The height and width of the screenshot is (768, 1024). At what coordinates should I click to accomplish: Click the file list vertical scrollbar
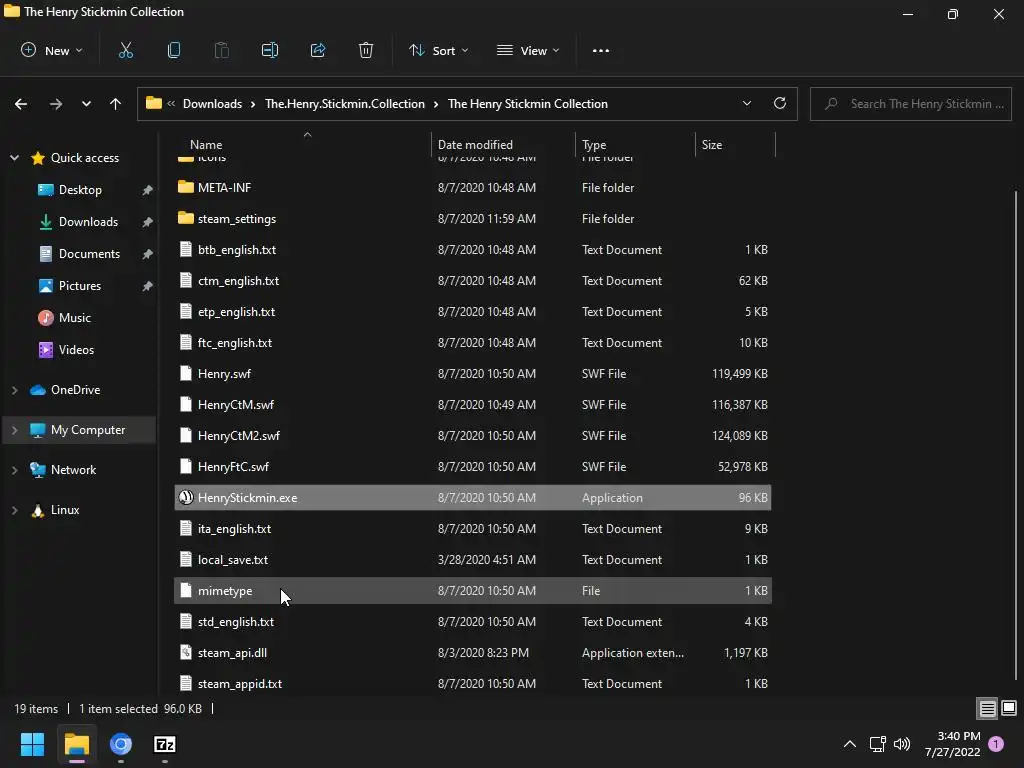[x=1016, y=434]
